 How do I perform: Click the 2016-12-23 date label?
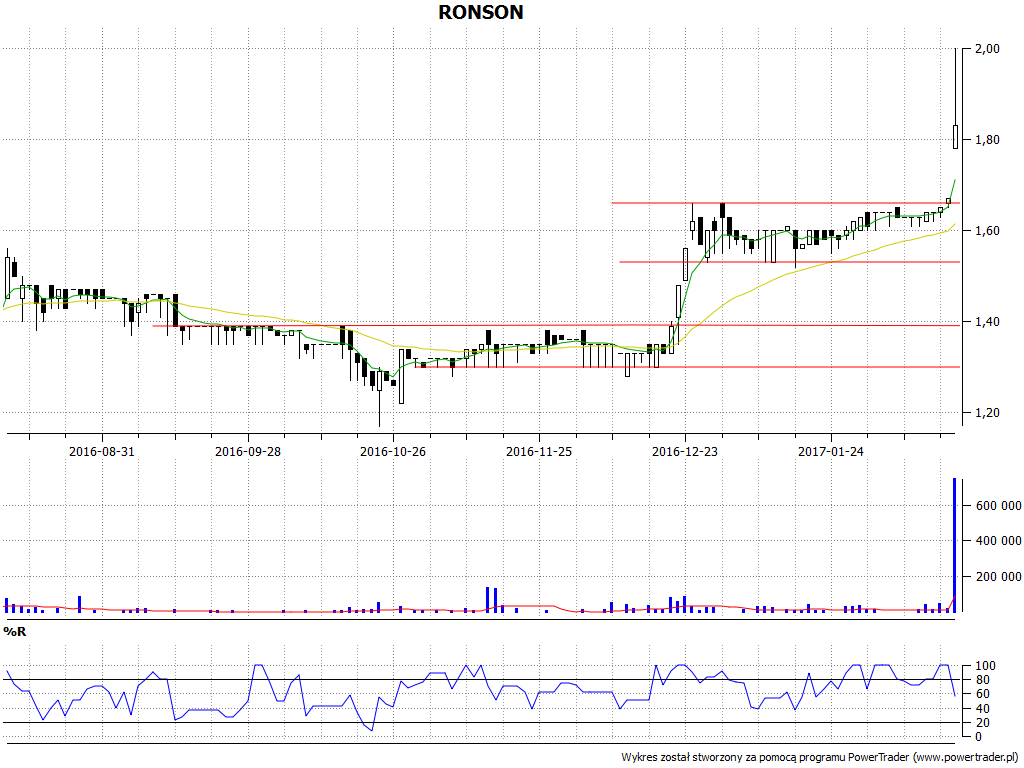click(x=685, y=451)
